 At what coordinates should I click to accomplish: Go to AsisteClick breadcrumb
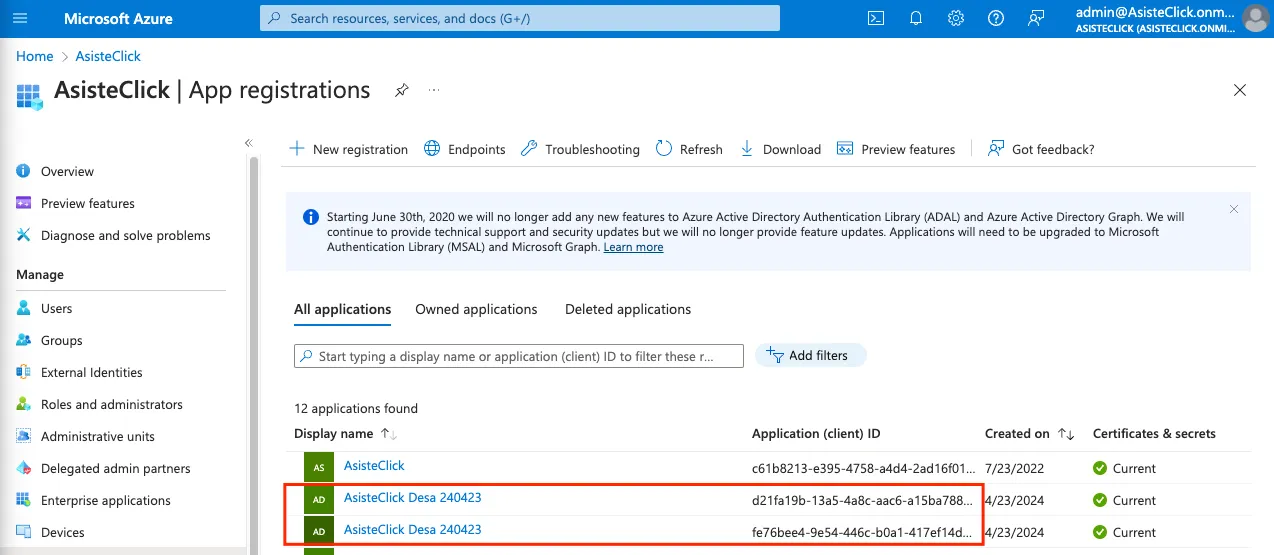pyautogui.click(x=108, y=56)
